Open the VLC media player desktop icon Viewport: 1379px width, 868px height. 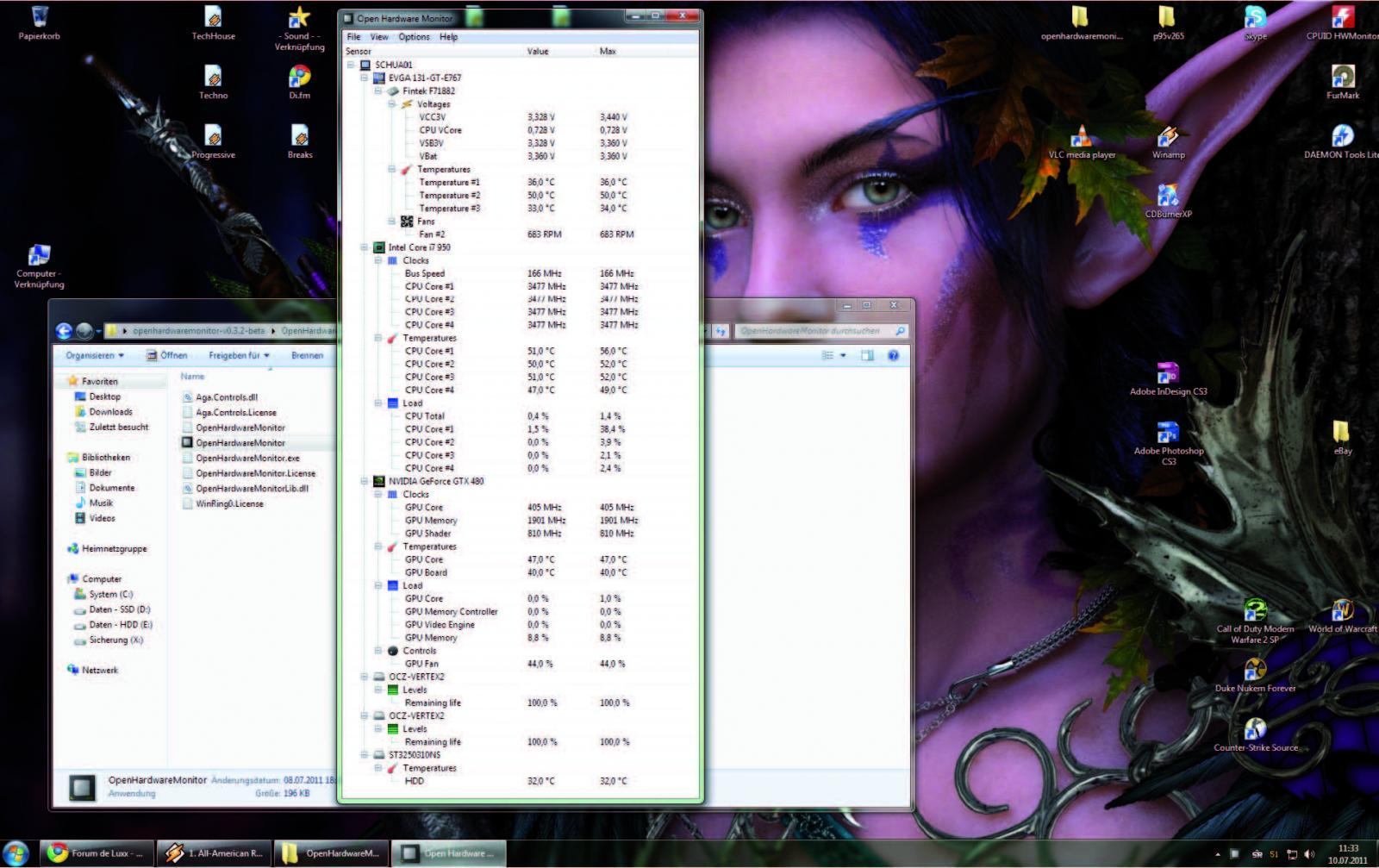tap(1081, 142)
